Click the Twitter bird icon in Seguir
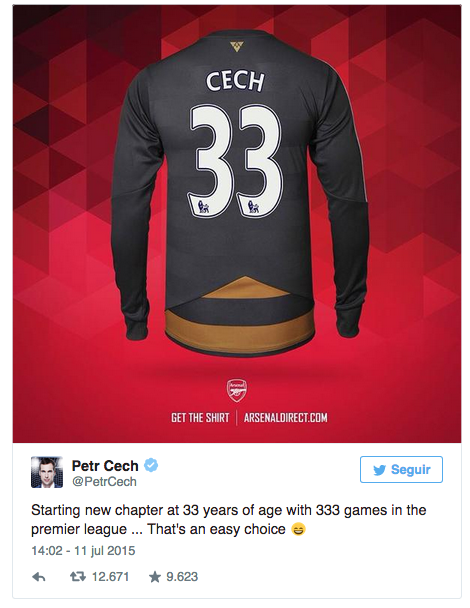Viewport: 470px width, 608px height. tap(379, 470)
